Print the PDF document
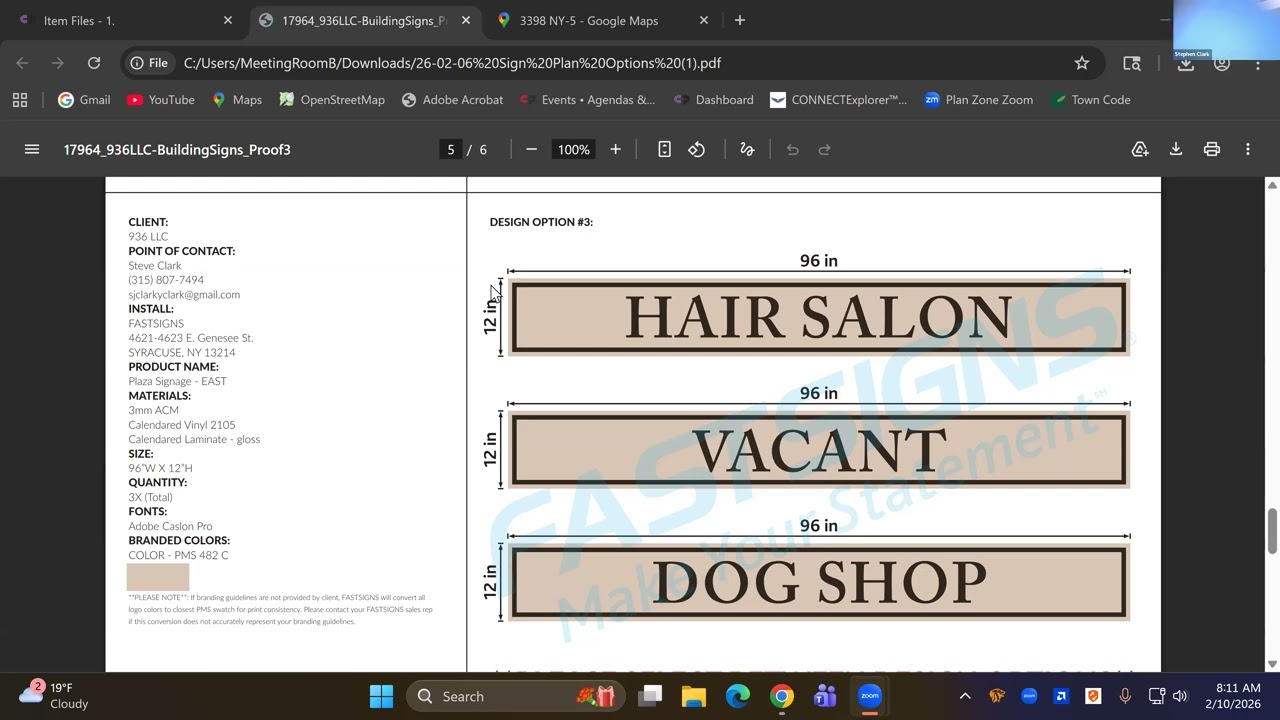1280x720 pixels. 1212,149
